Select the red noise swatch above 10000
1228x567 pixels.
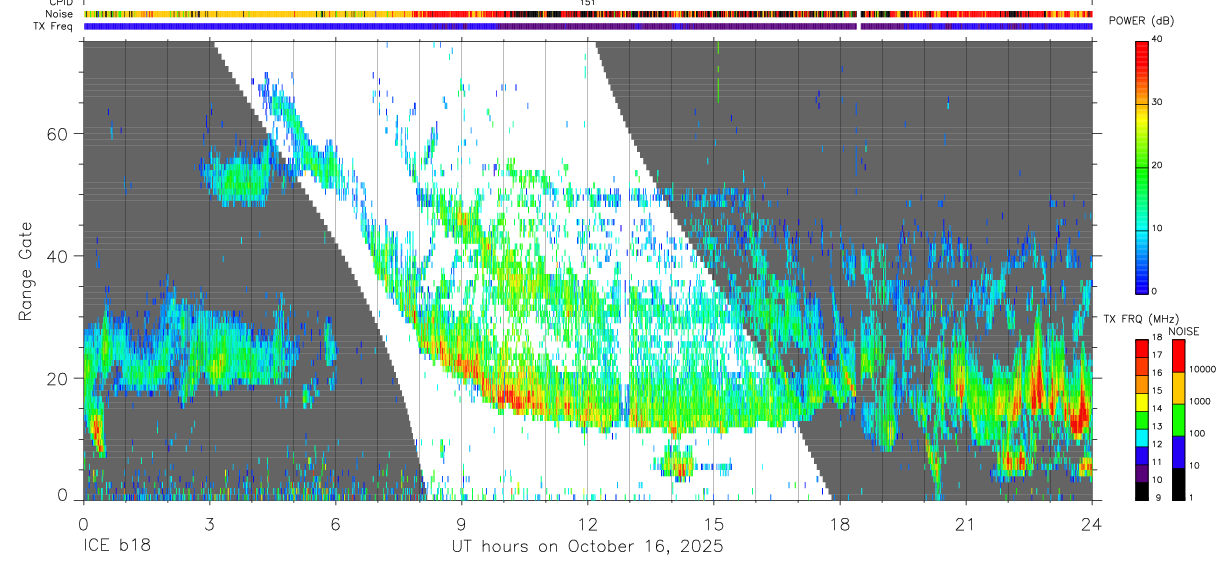[x=1178, y=356]
